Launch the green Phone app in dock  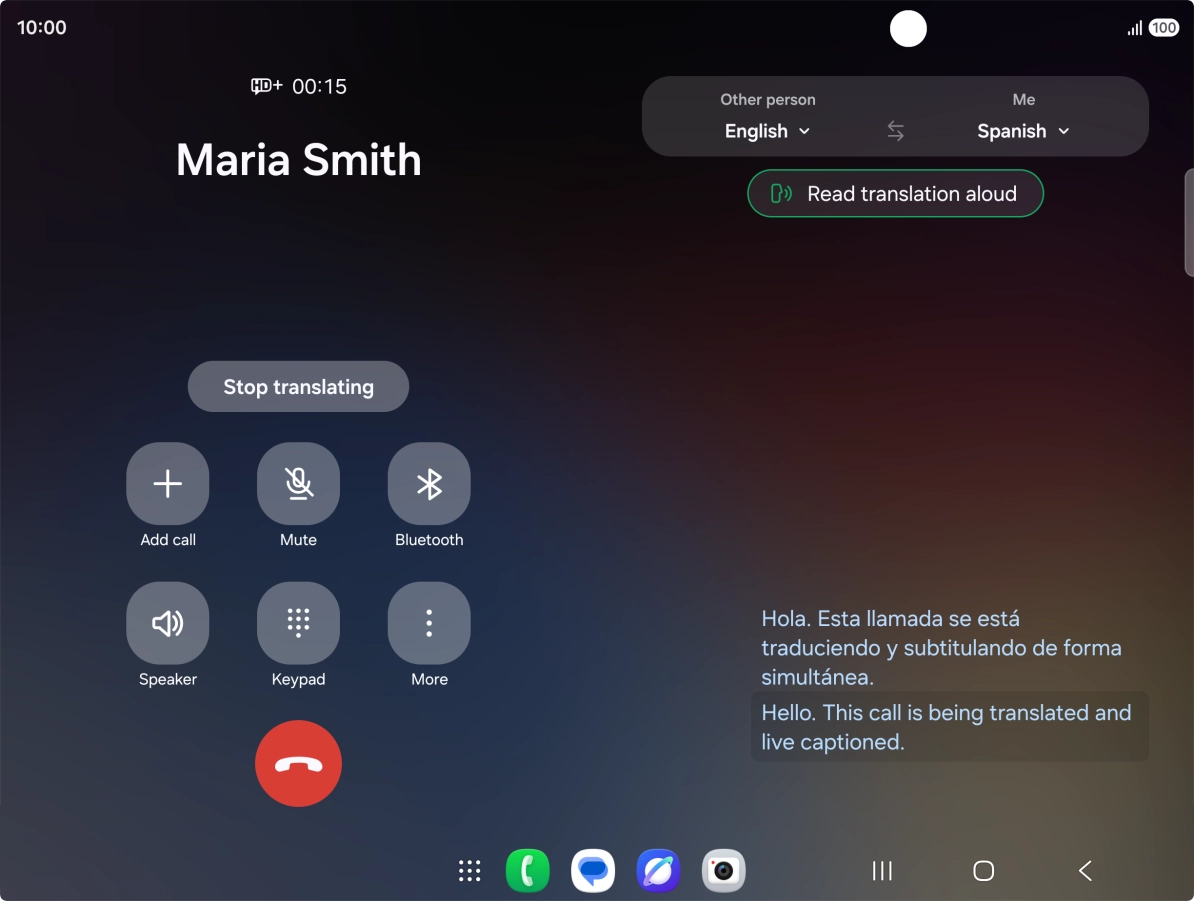pyautogui.click(x=528, y=871)
